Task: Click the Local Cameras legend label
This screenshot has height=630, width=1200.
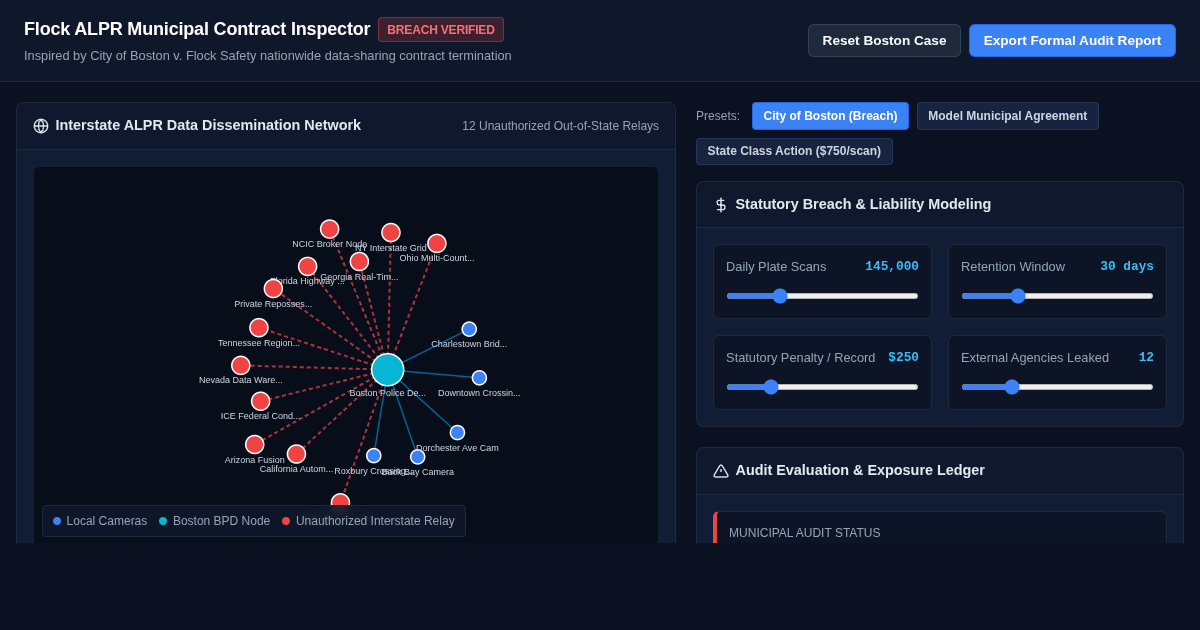Action: click(x=107, y=521)
